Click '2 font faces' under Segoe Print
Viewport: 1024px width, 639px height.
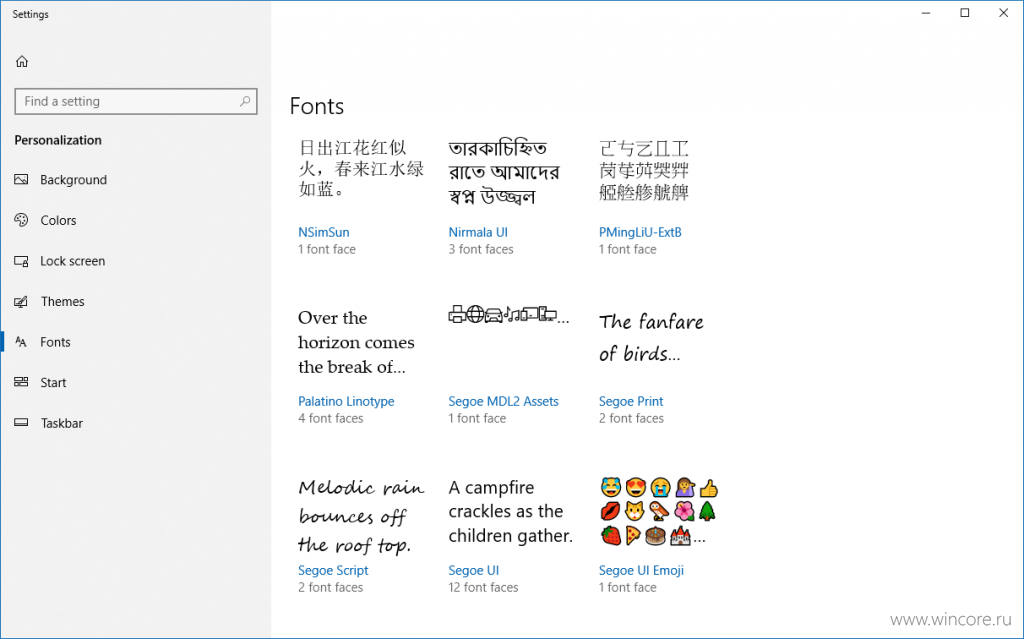click(x=631, y=418)
